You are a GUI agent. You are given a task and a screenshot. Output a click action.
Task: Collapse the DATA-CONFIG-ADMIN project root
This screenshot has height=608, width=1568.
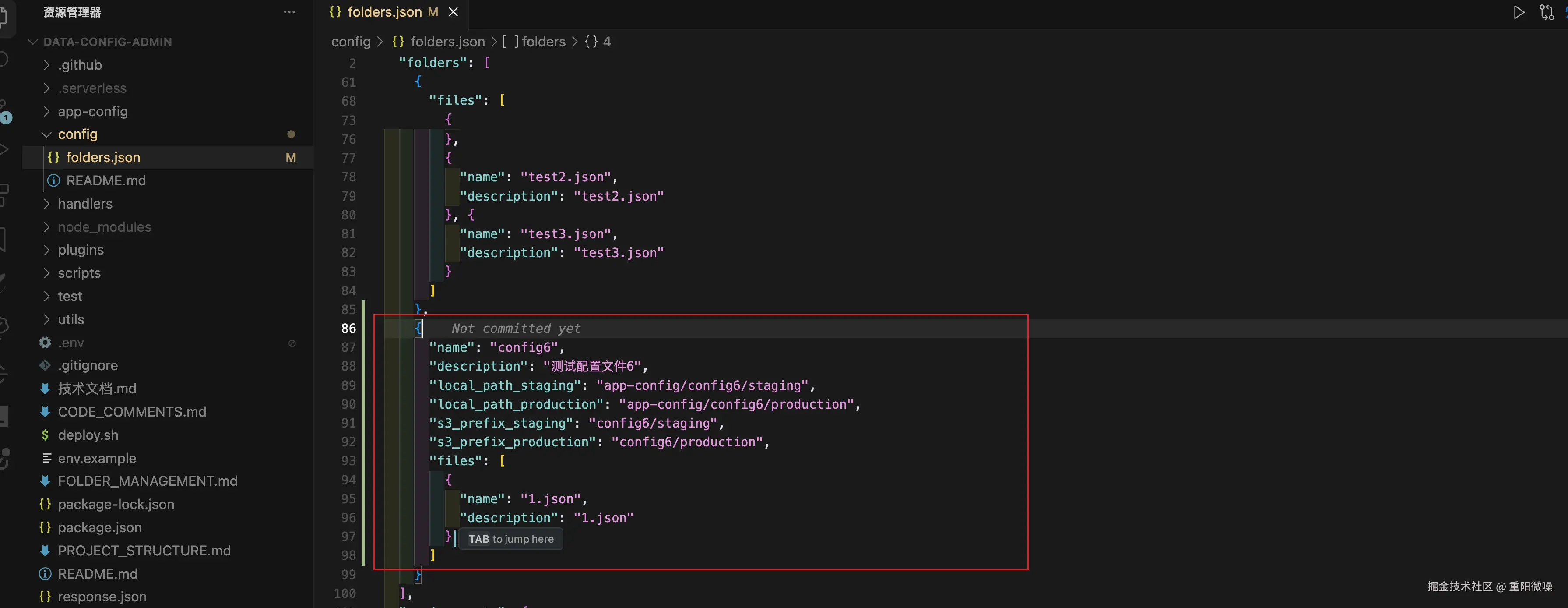107,42
